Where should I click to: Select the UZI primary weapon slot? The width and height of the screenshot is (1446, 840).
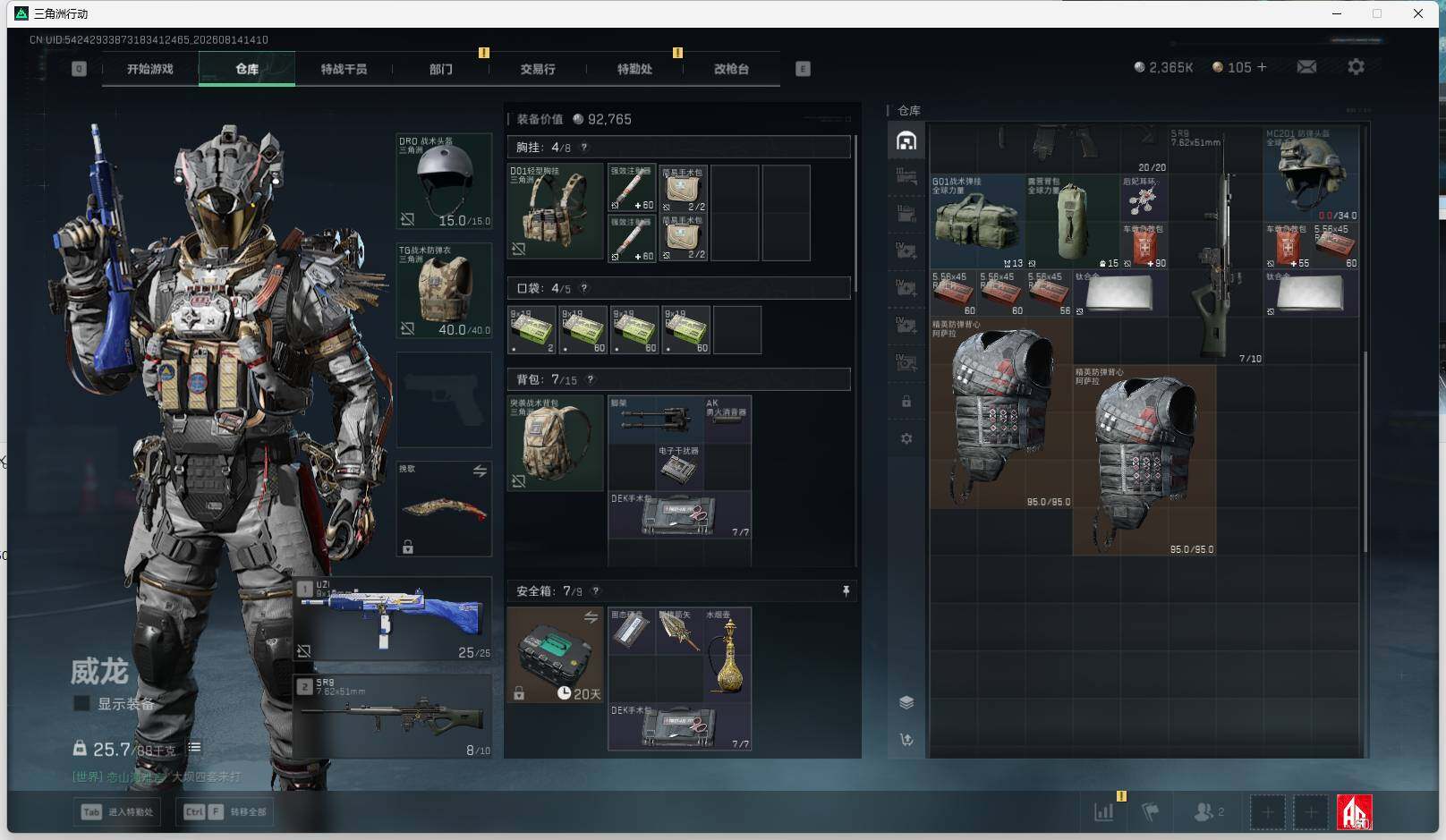(x=394, y=619)
